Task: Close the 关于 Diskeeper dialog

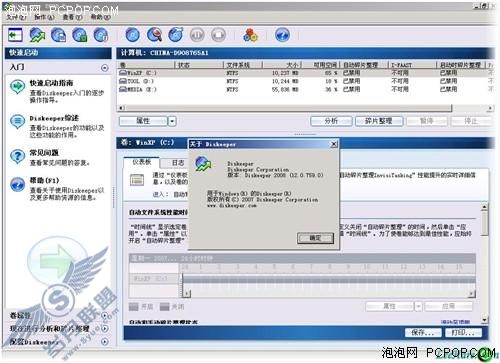Action: (x=333, y=144)
